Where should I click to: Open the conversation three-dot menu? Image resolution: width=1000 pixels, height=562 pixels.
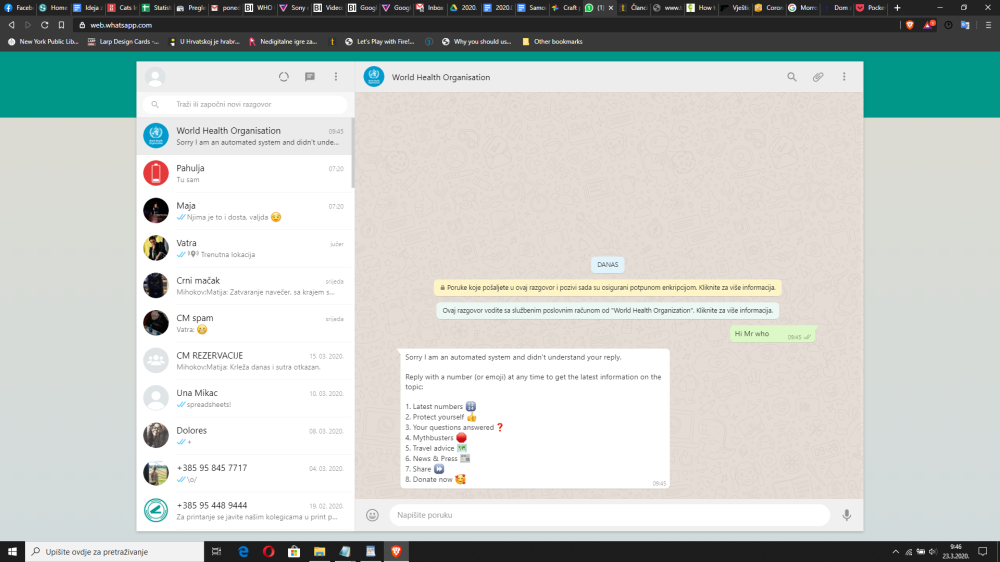tap(844, 77)
